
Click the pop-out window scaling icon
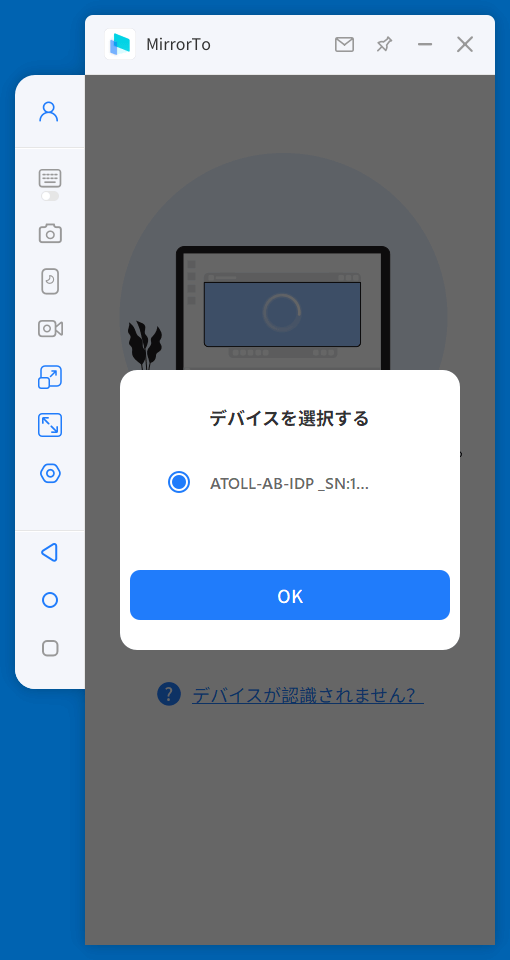pos(50,377)
